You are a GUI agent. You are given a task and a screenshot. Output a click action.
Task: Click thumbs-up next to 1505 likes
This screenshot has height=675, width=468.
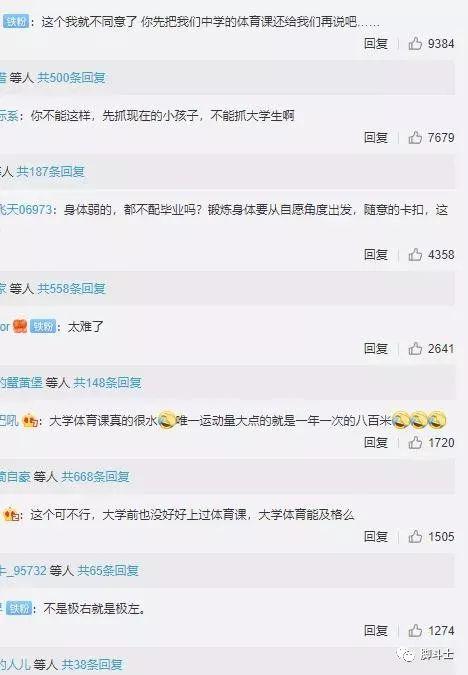(415, 536)
